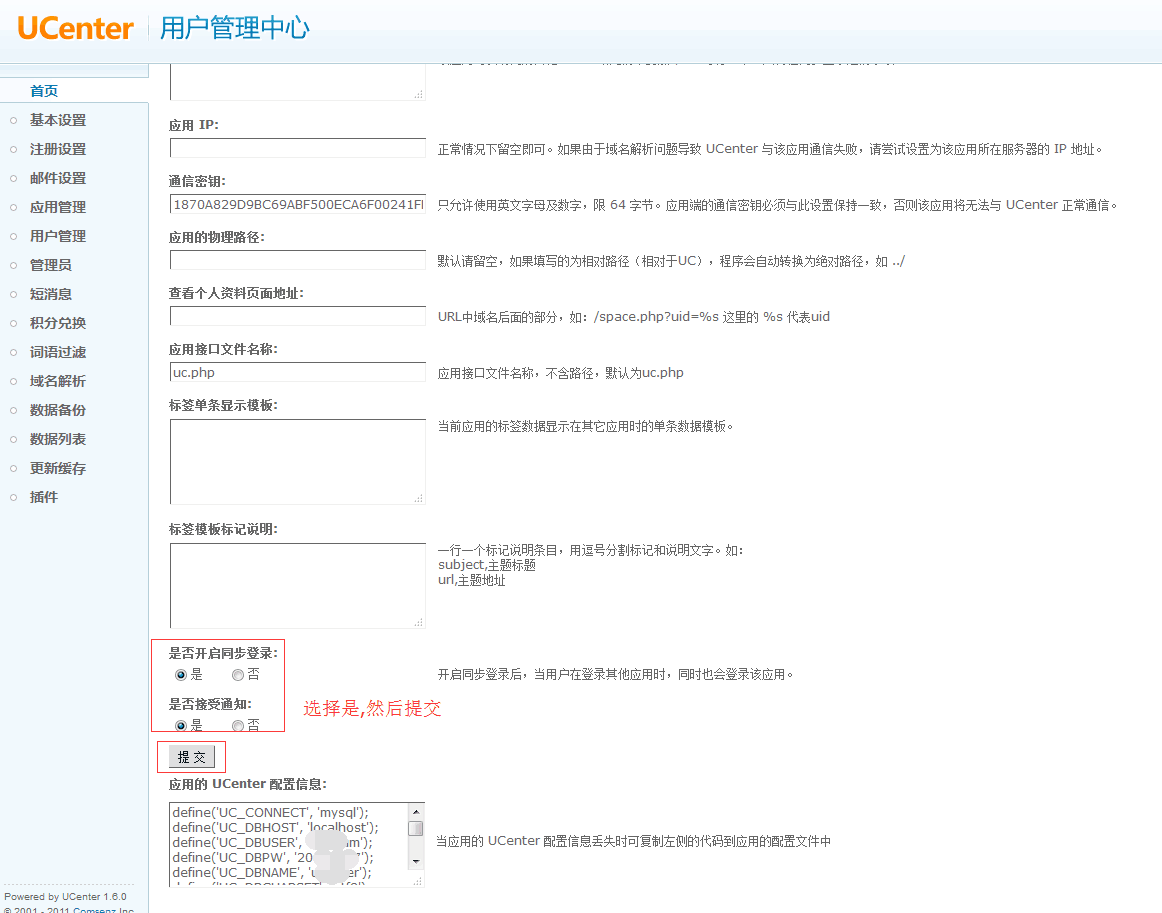1162x913 pixels.
Task: Open 插件 section
Action: coord(44,497)
